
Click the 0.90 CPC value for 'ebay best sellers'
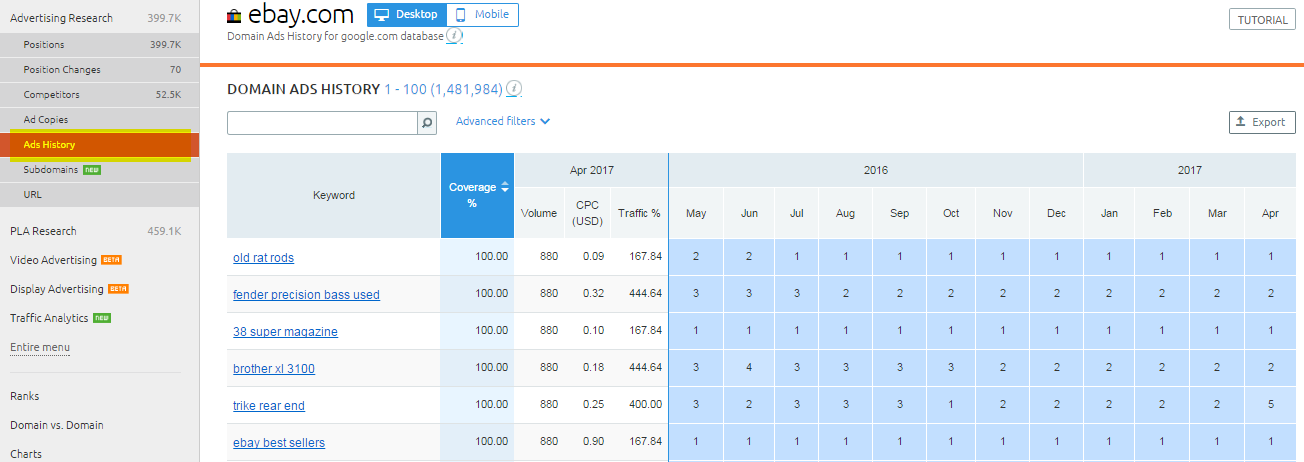pyautogui.click(x=593, y=442)
